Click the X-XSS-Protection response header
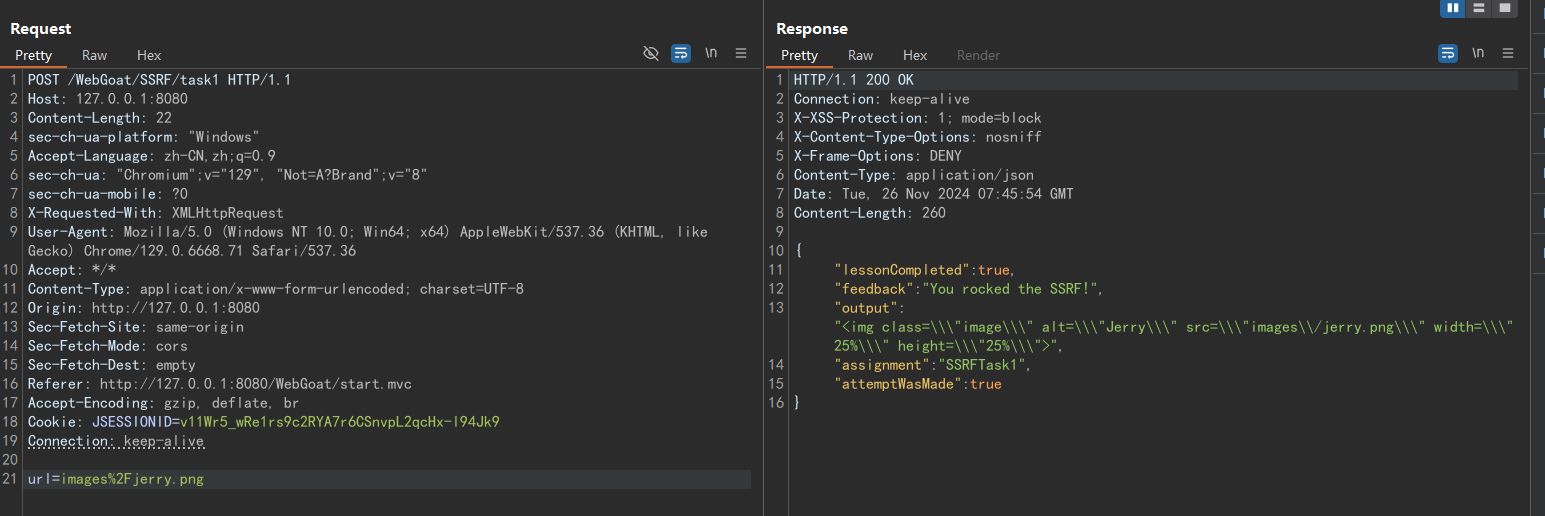The width and height of the screenshot is (1545, 516). point(917,118)
